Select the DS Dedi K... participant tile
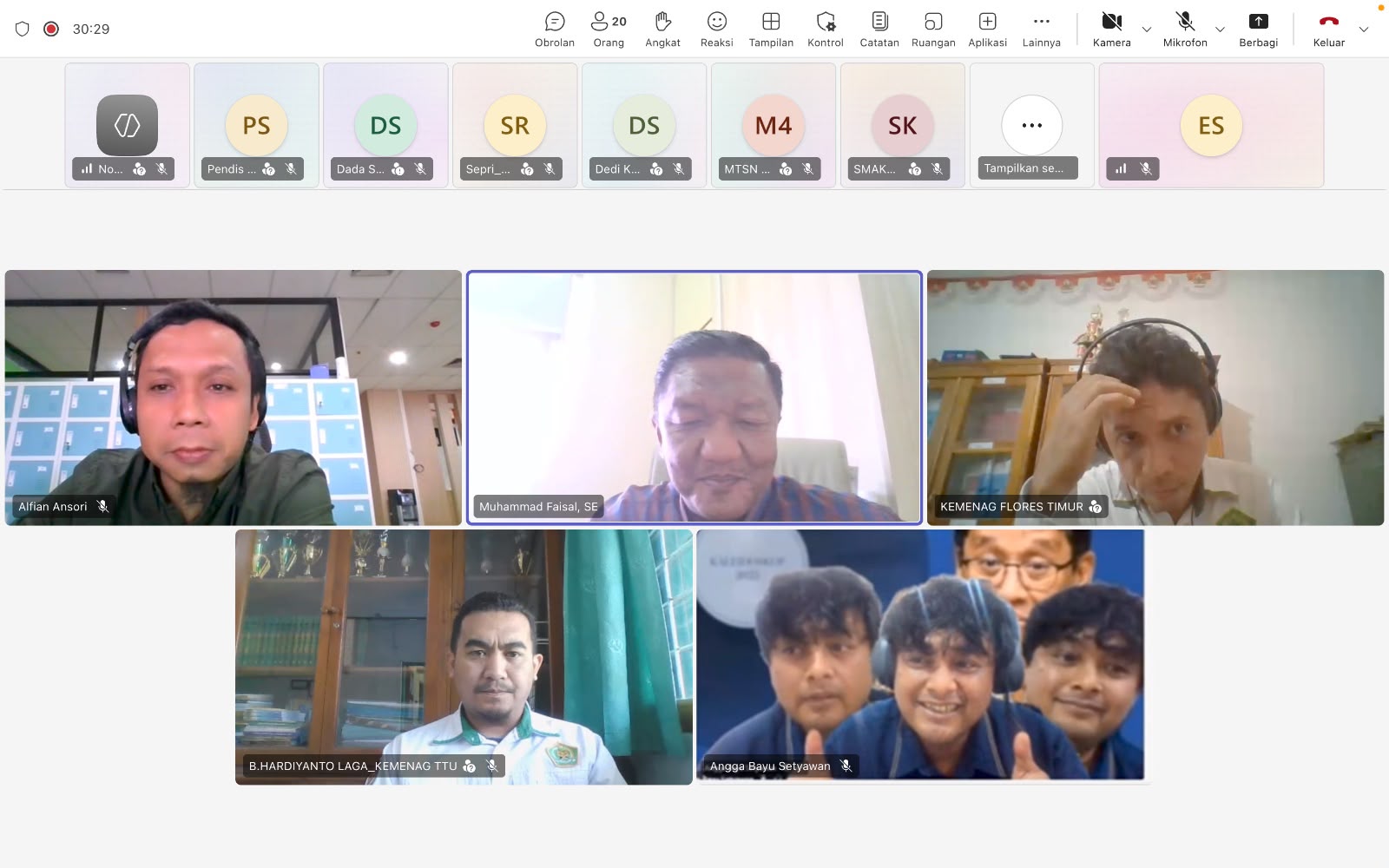This screenshot has width=1389, height=868. [x=644, y=125]
